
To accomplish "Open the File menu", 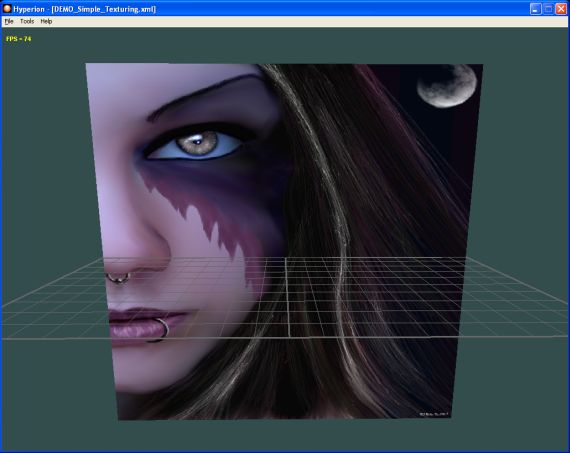I will pos(9,21).
